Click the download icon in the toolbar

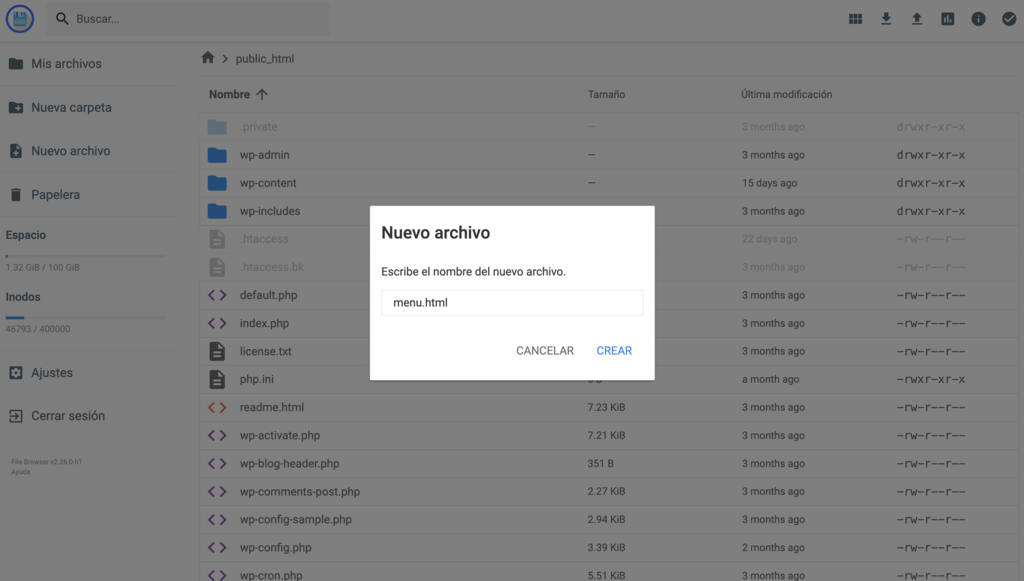point(886,18)
